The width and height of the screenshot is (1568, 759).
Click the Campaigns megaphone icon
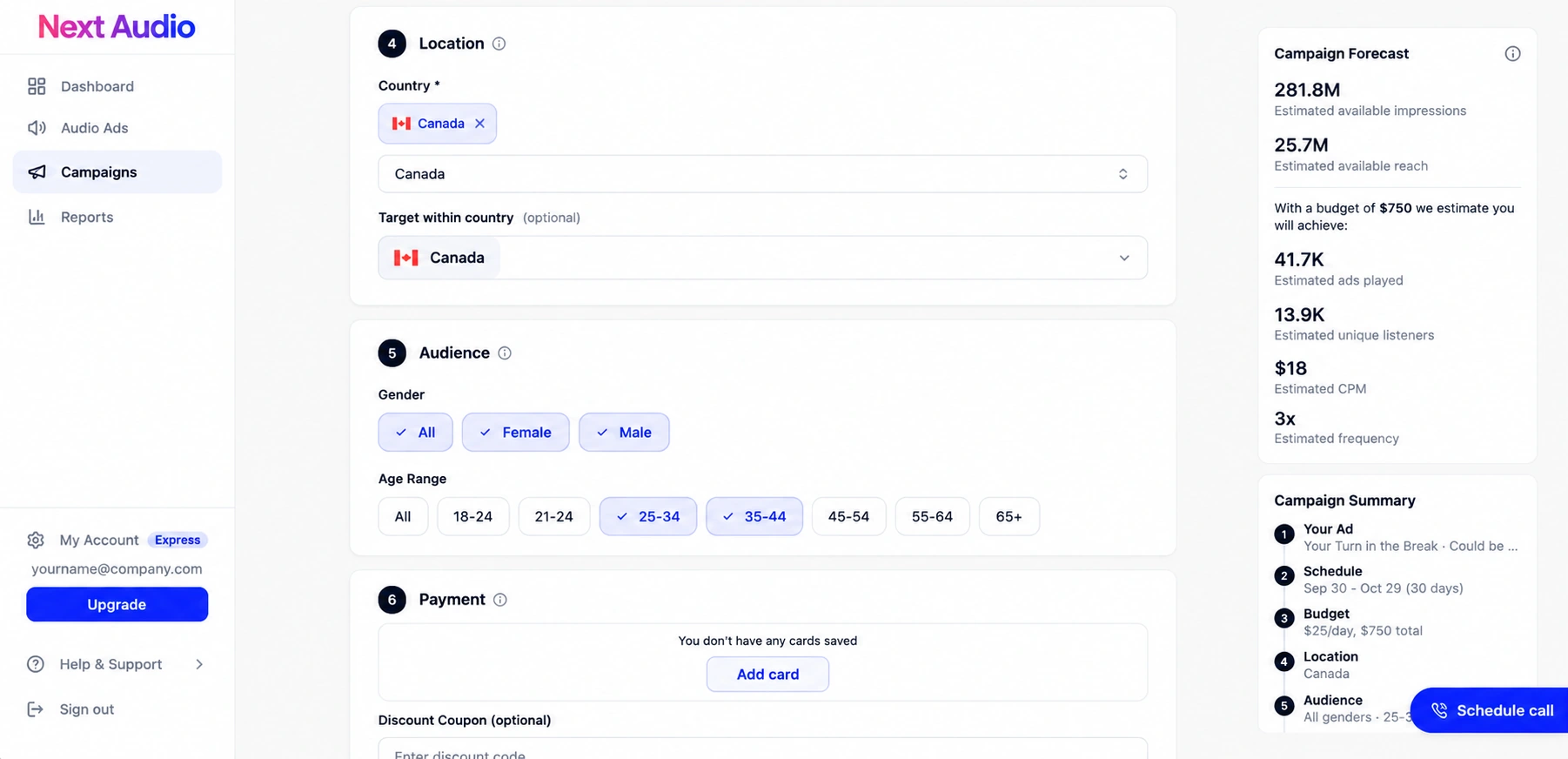pos(37,172)
